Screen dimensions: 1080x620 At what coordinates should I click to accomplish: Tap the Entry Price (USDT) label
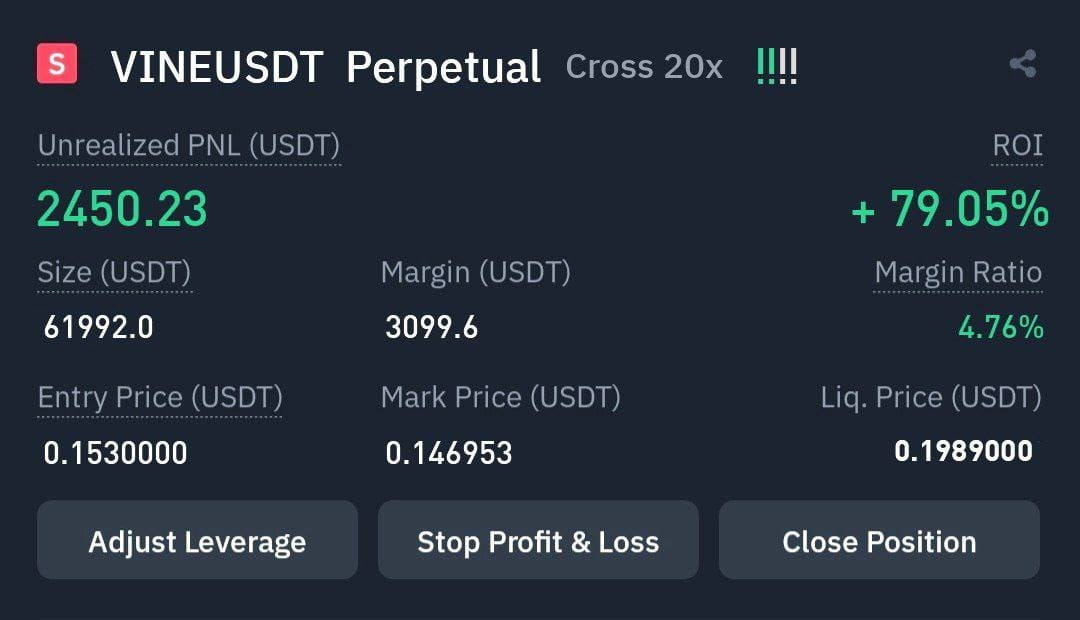click(160, 397)
